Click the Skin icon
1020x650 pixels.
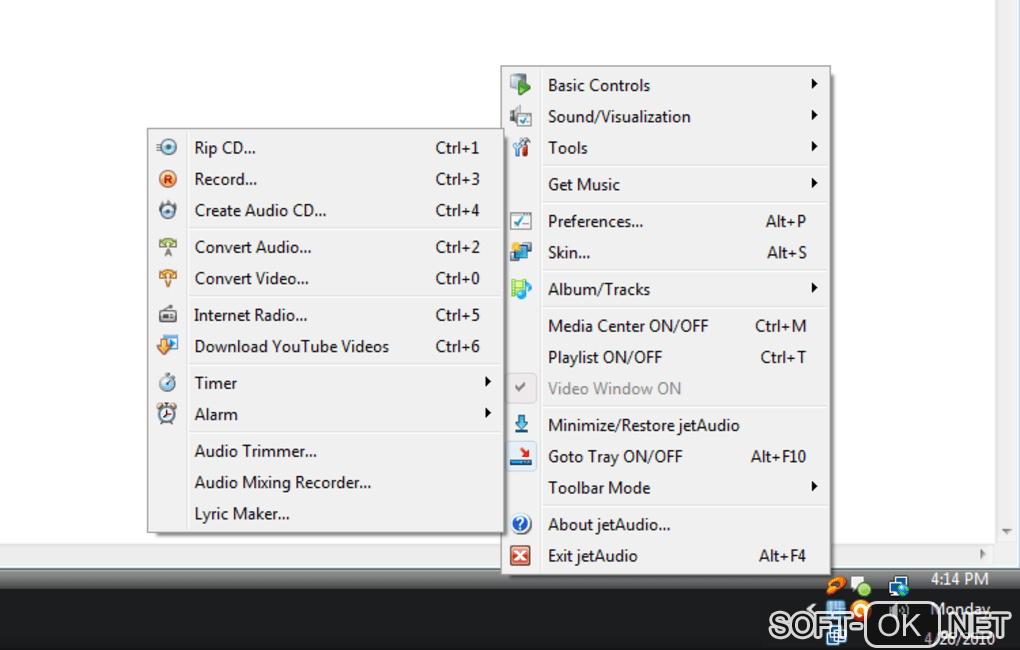[x=520, y=252]
